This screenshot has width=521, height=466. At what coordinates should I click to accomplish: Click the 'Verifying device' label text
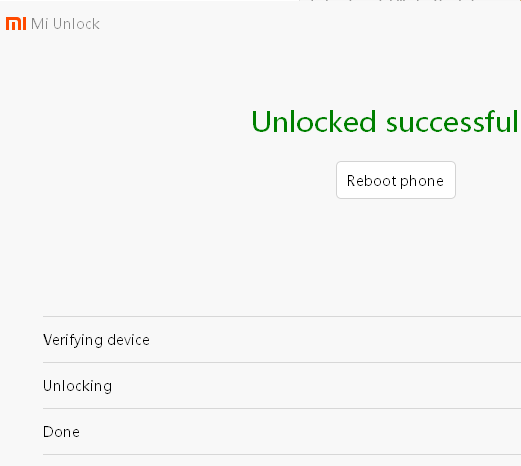coord(96,340)
